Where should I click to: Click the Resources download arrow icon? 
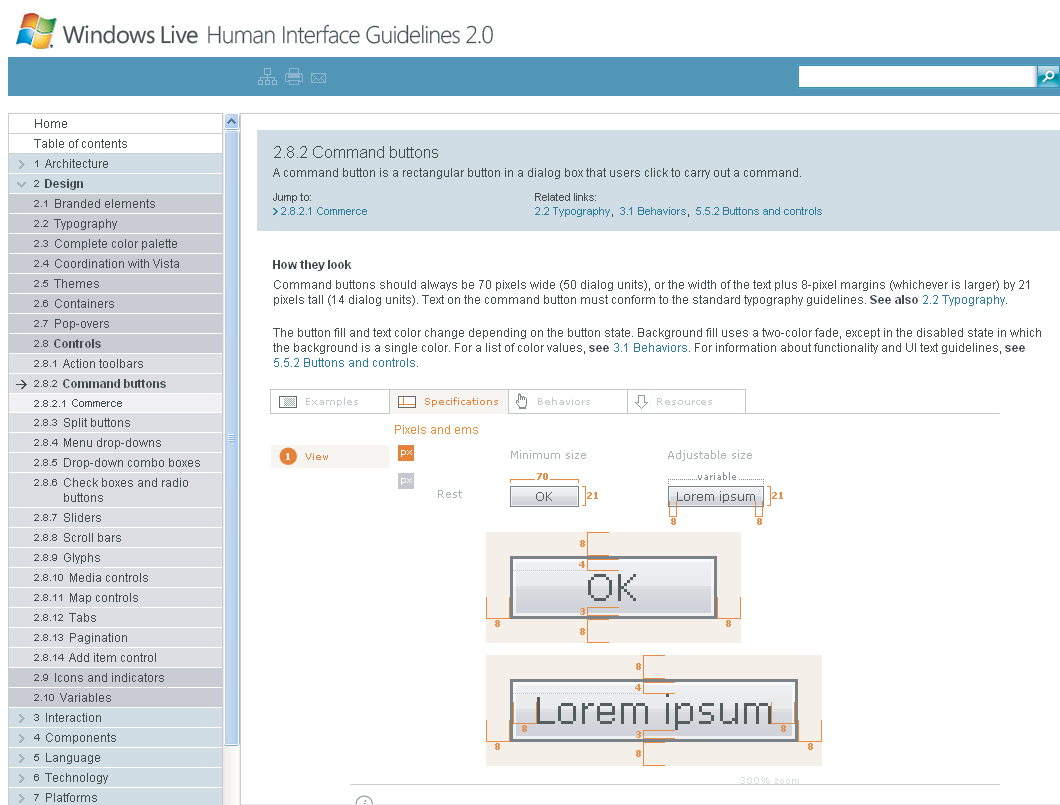(642, 401)
